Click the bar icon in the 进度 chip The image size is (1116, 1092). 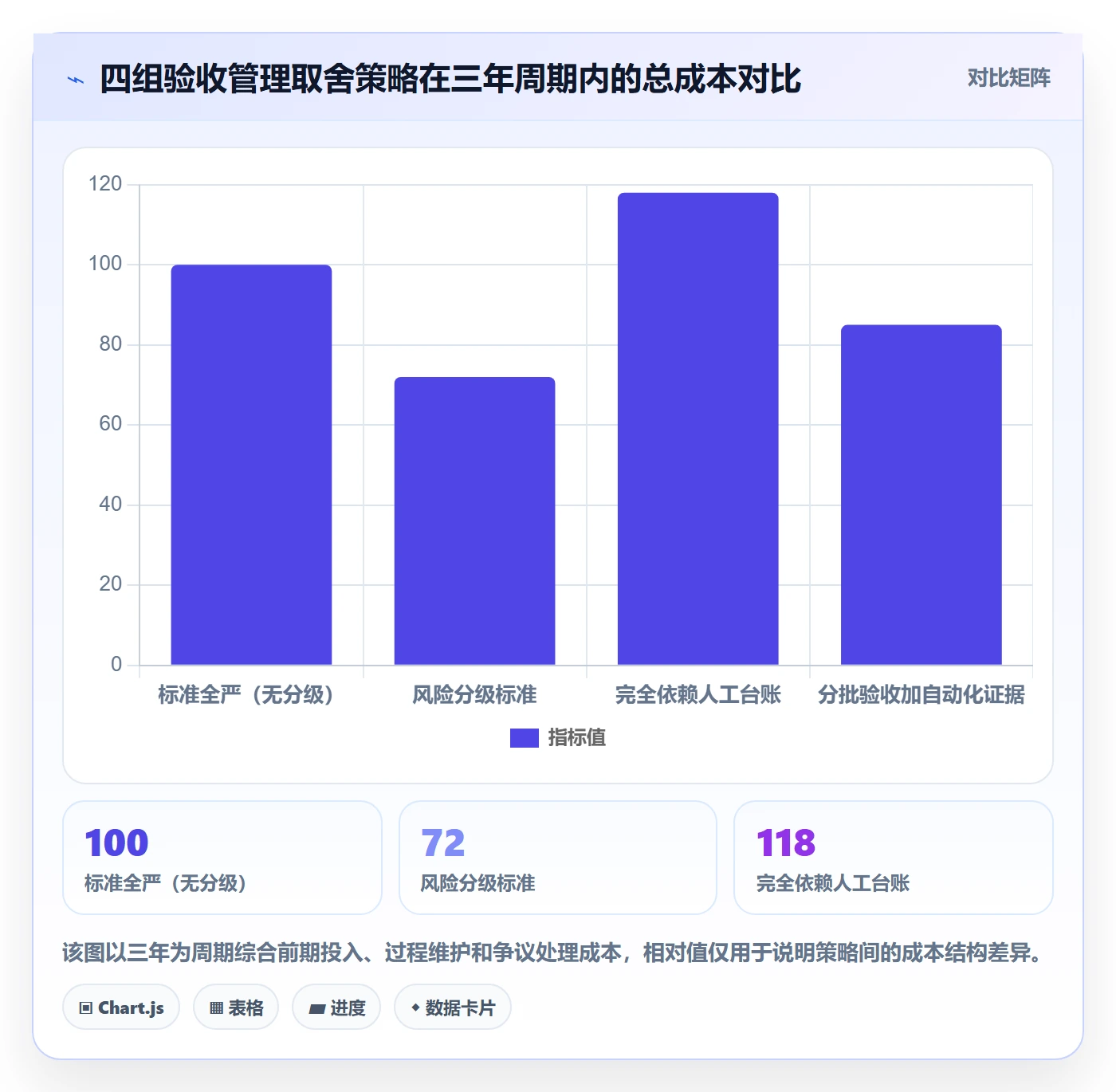click(x=316, y=1009)
